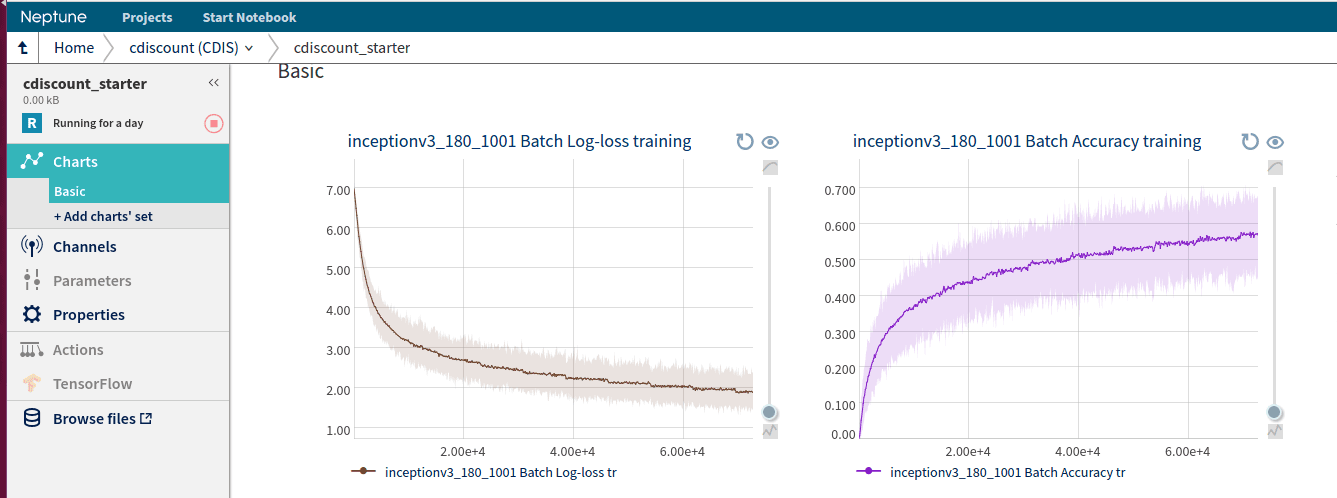Click the jagged line icon below Accuracy slider
This screenshot has height=498, width=1337.
tap(1274, 431)
